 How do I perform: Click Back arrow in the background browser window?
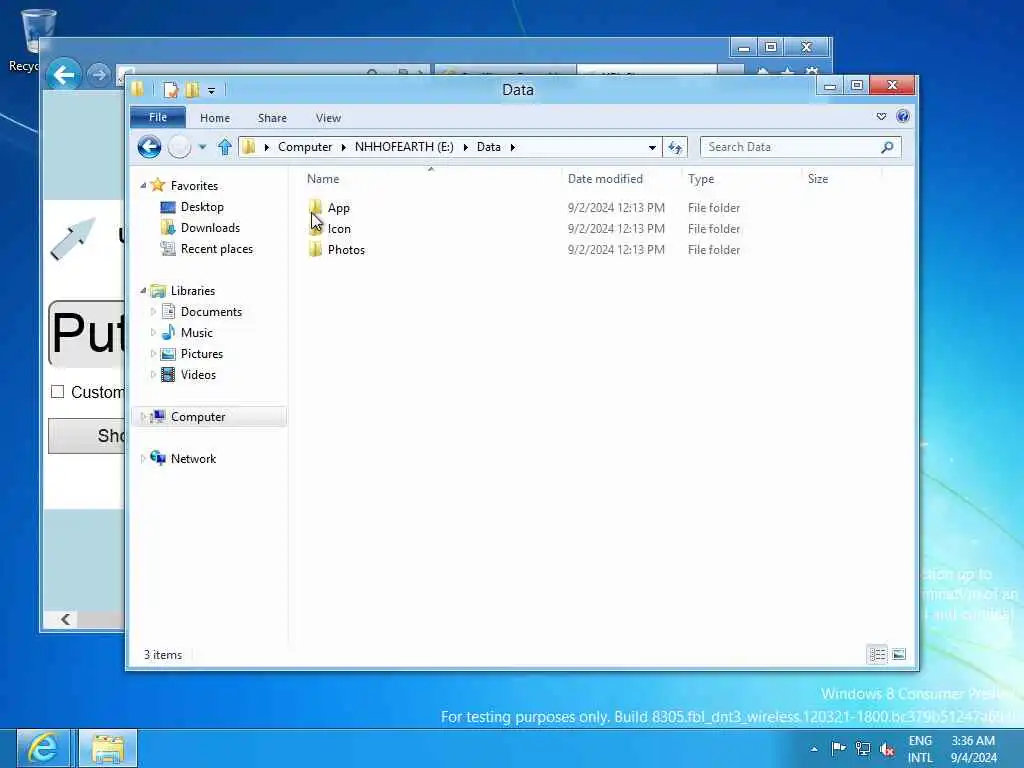[x=63, y=74]
